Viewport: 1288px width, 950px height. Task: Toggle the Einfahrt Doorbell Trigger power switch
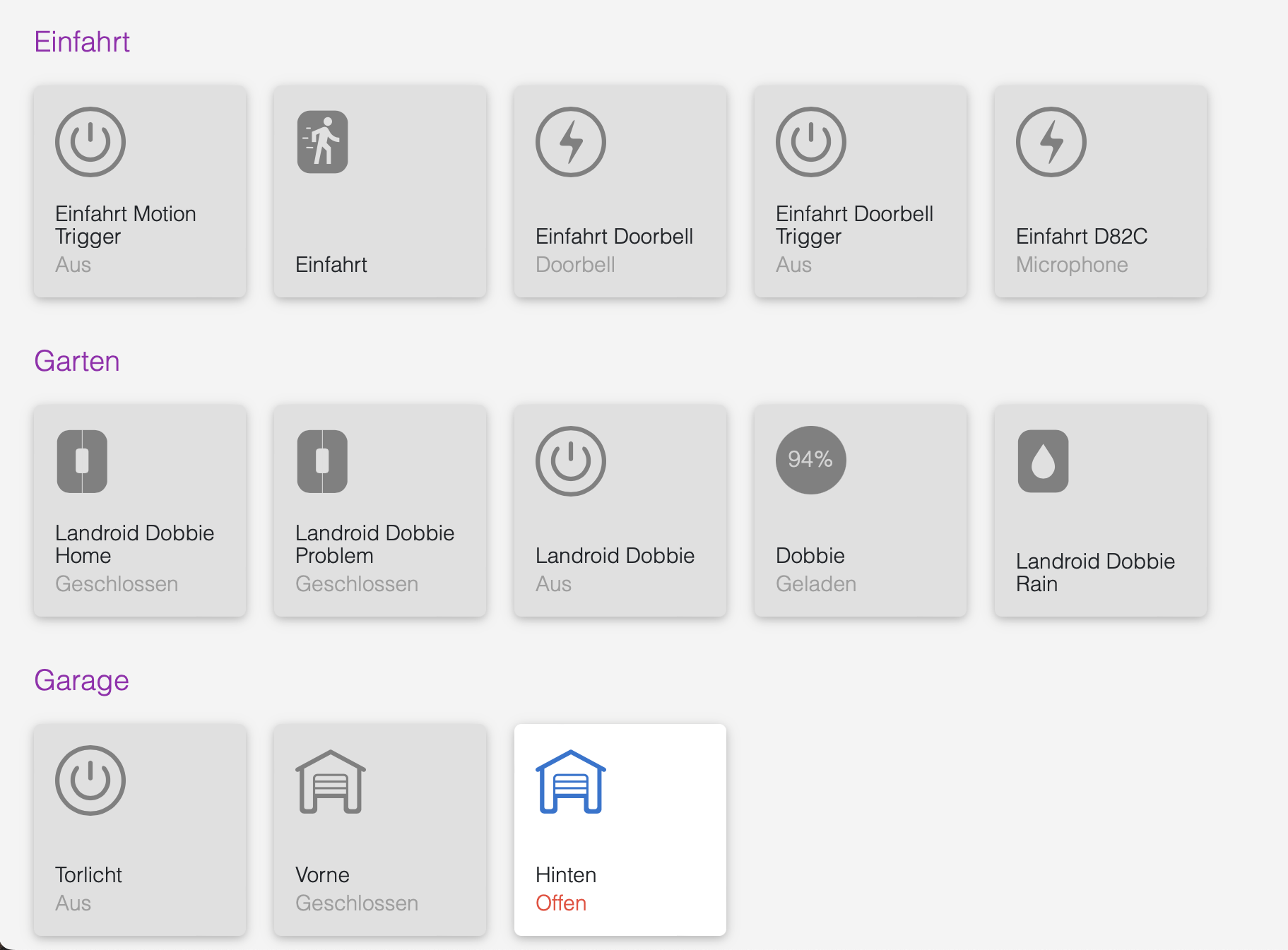pos(810,142)
